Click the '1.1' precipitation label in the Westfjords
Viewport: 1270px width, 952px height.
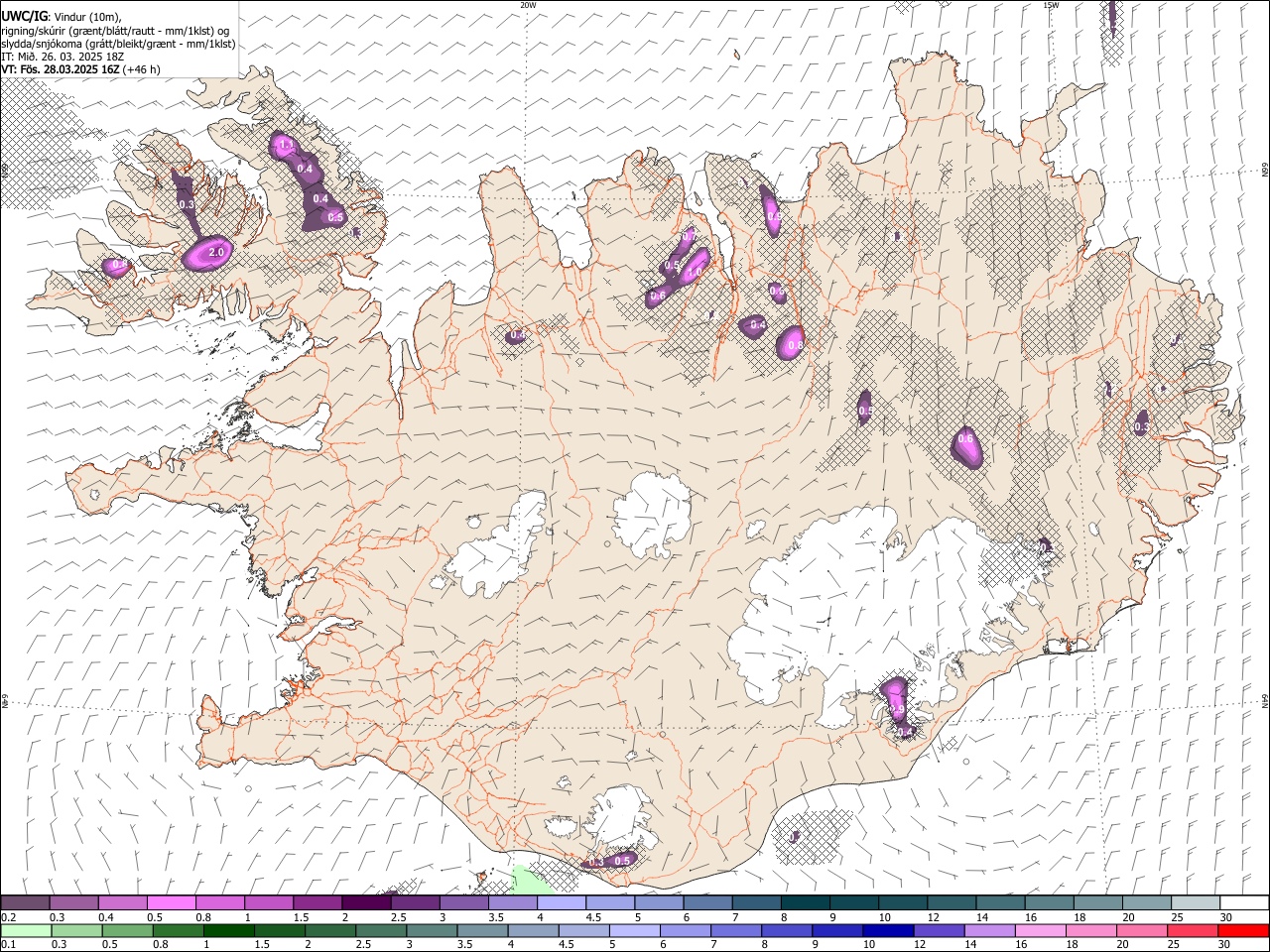point(286,146)
